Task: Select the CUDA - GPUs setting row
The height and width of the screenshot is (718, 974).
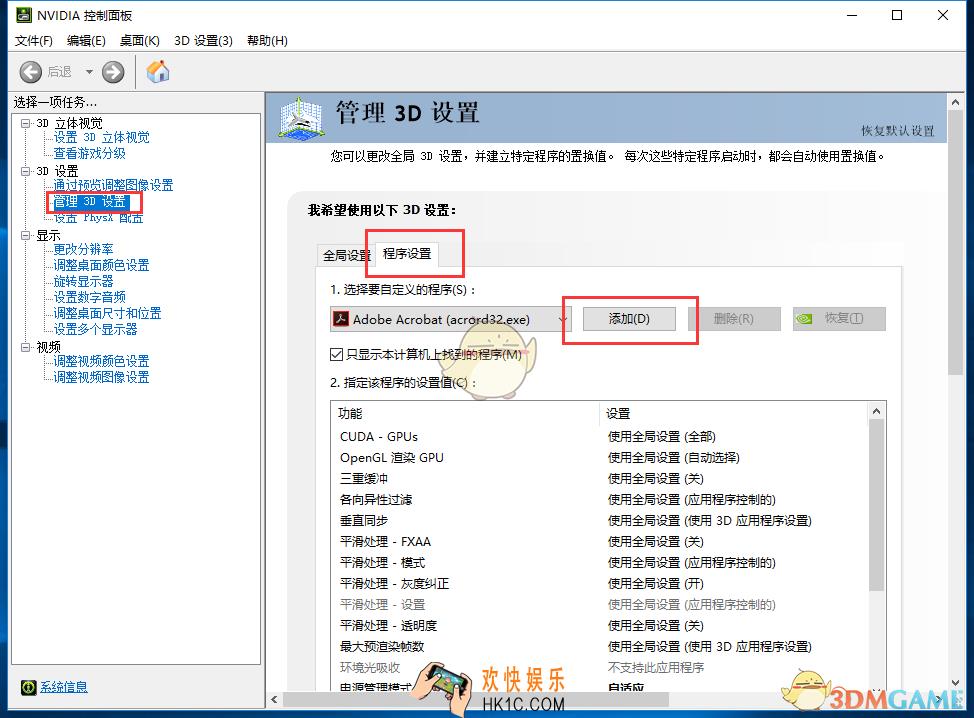Action: coord(599,437)
